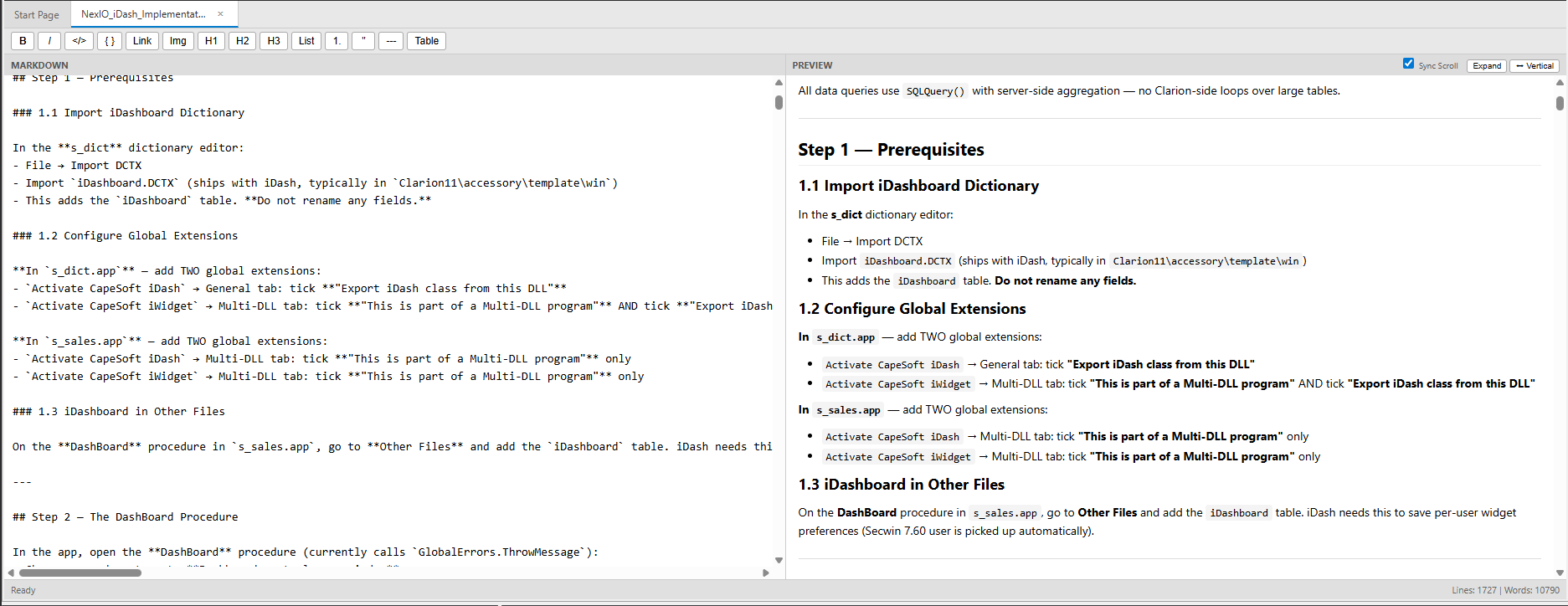Insert a table with the Table button
This screenshot has width=1568, height=606.
click(427, 41)
